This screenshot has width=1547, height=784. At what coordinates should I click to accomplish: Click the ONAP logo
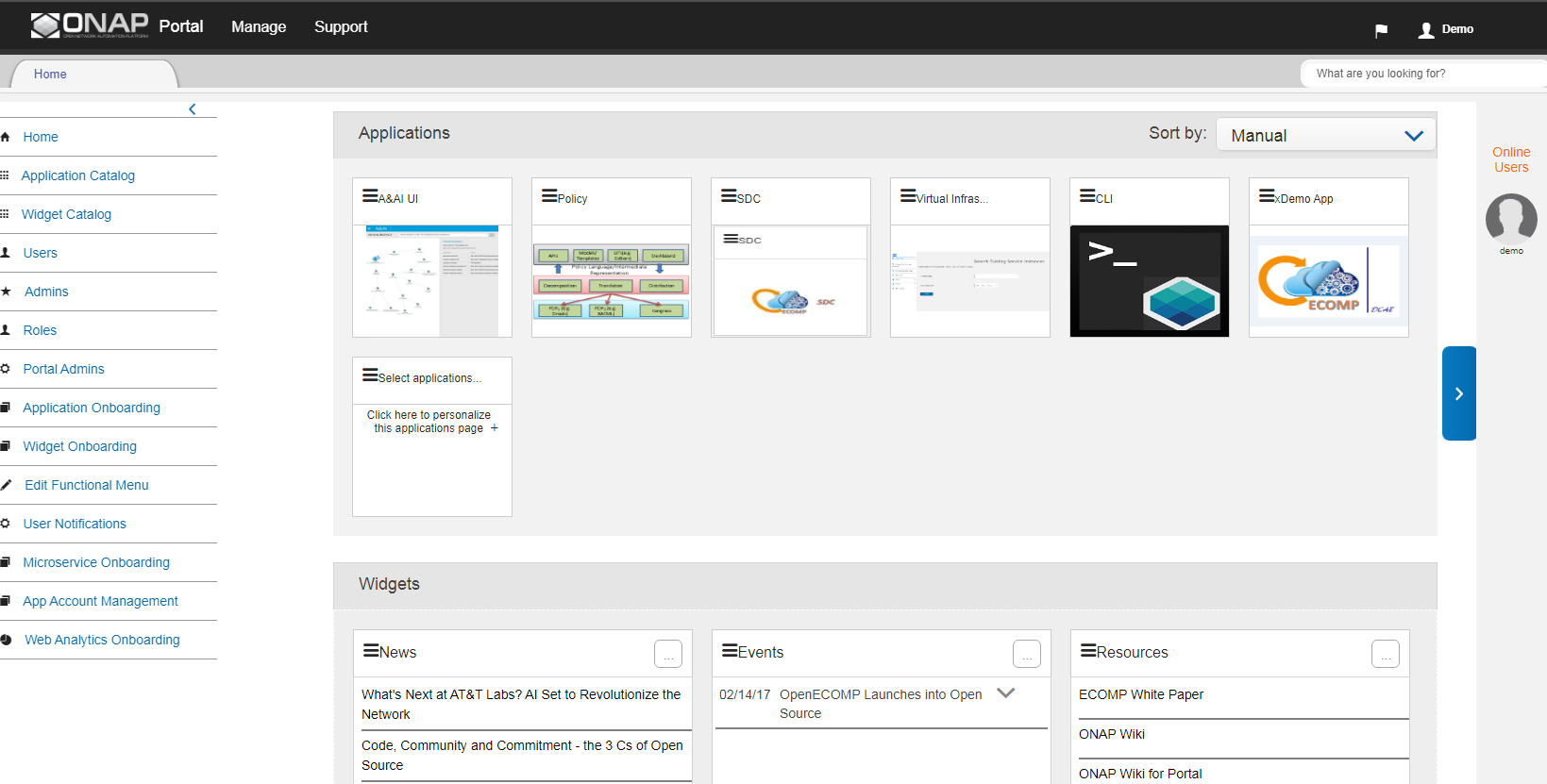click(90, 25)
